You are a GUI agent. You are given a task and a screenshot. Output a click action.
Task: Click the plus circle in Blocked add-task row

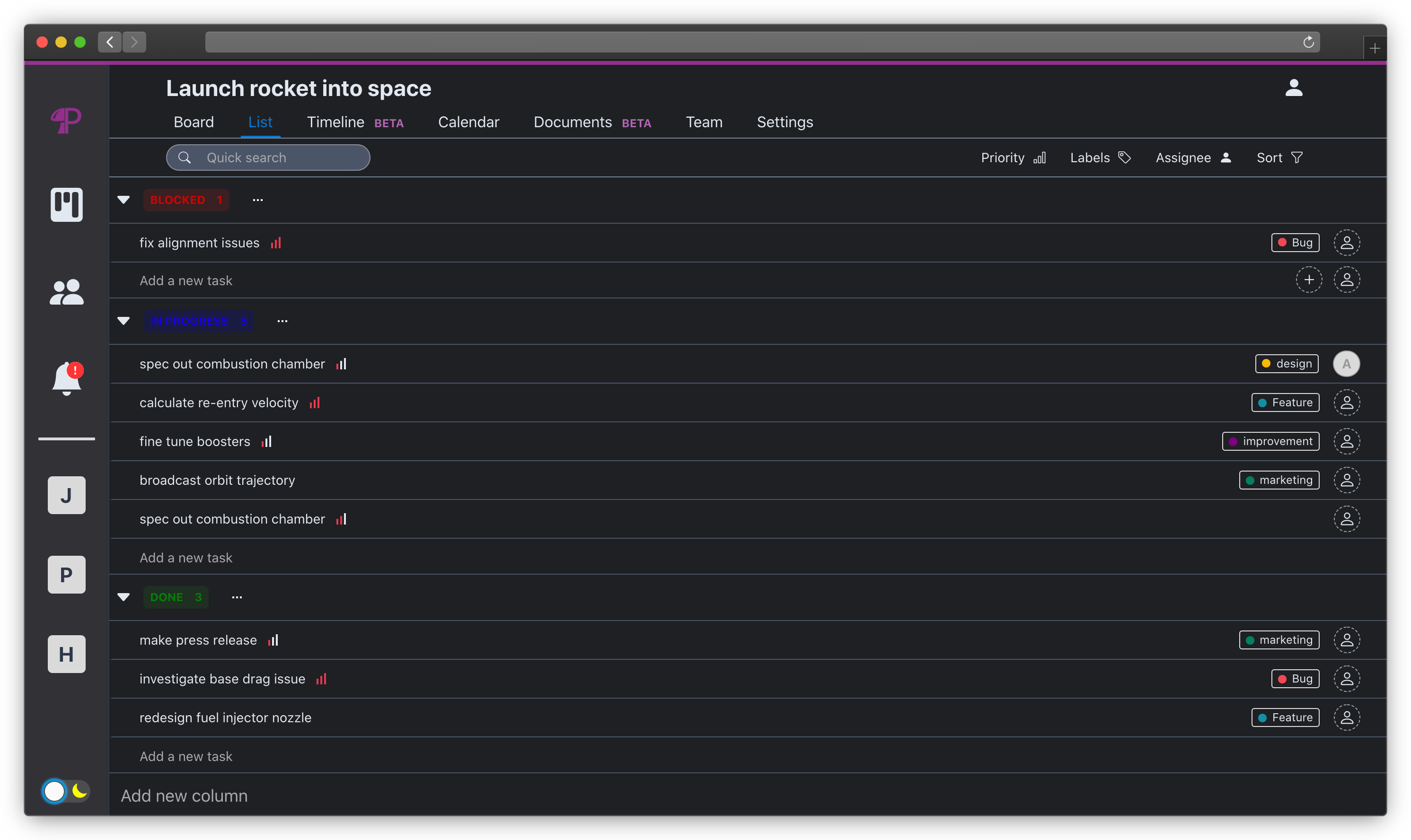(x=1308, y=280)
